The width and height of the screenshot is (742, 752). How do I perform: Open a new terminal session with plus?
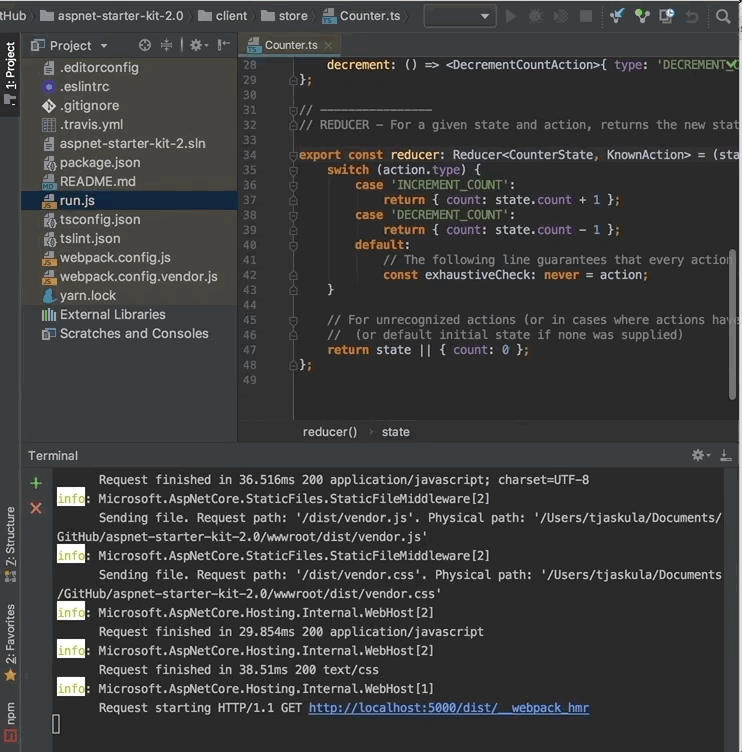click(x=36, y=483)
